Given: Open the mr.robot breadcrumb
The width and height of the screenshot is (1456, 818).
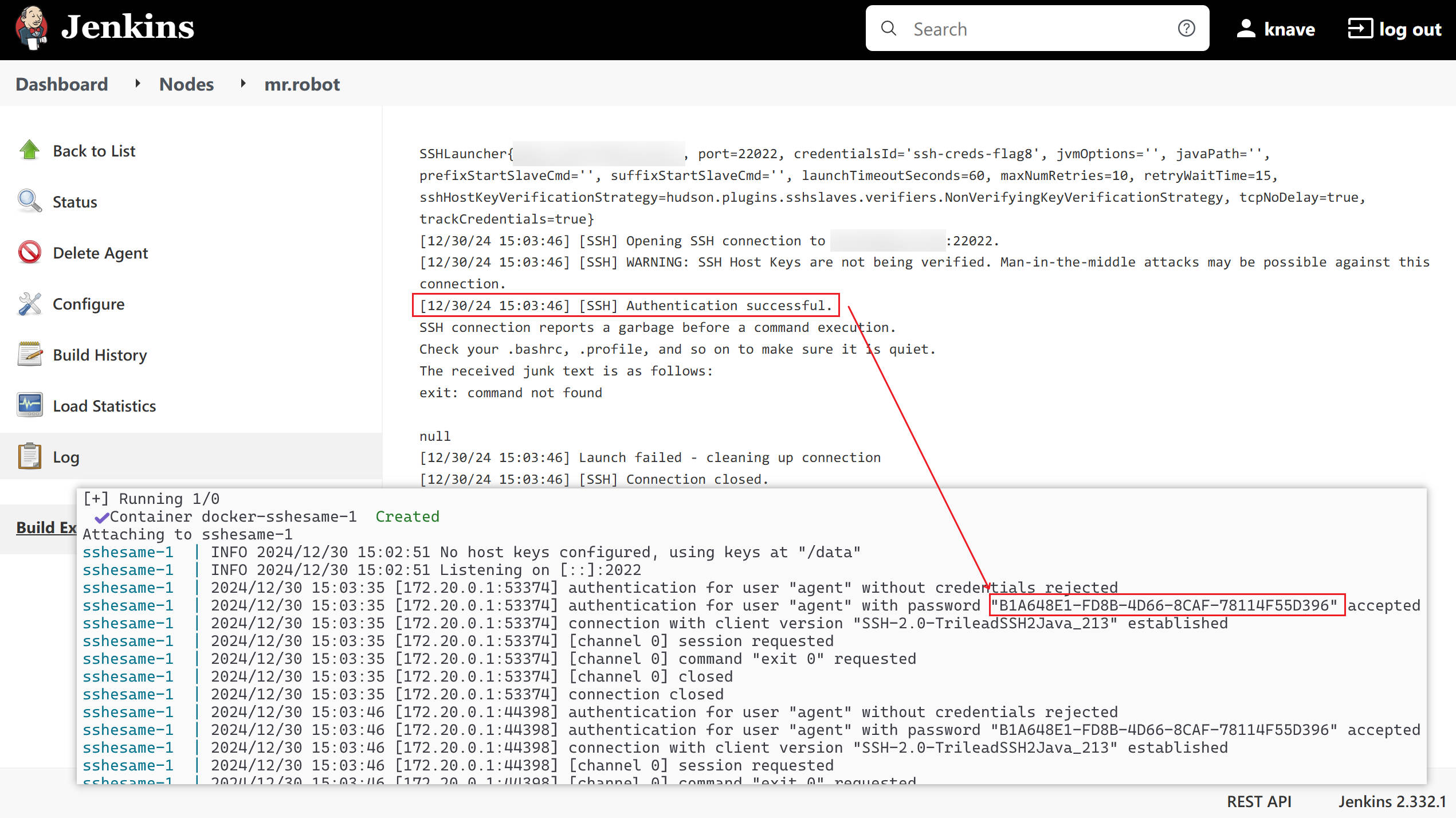Looking at the screenshot, I should tap(302, 84).
